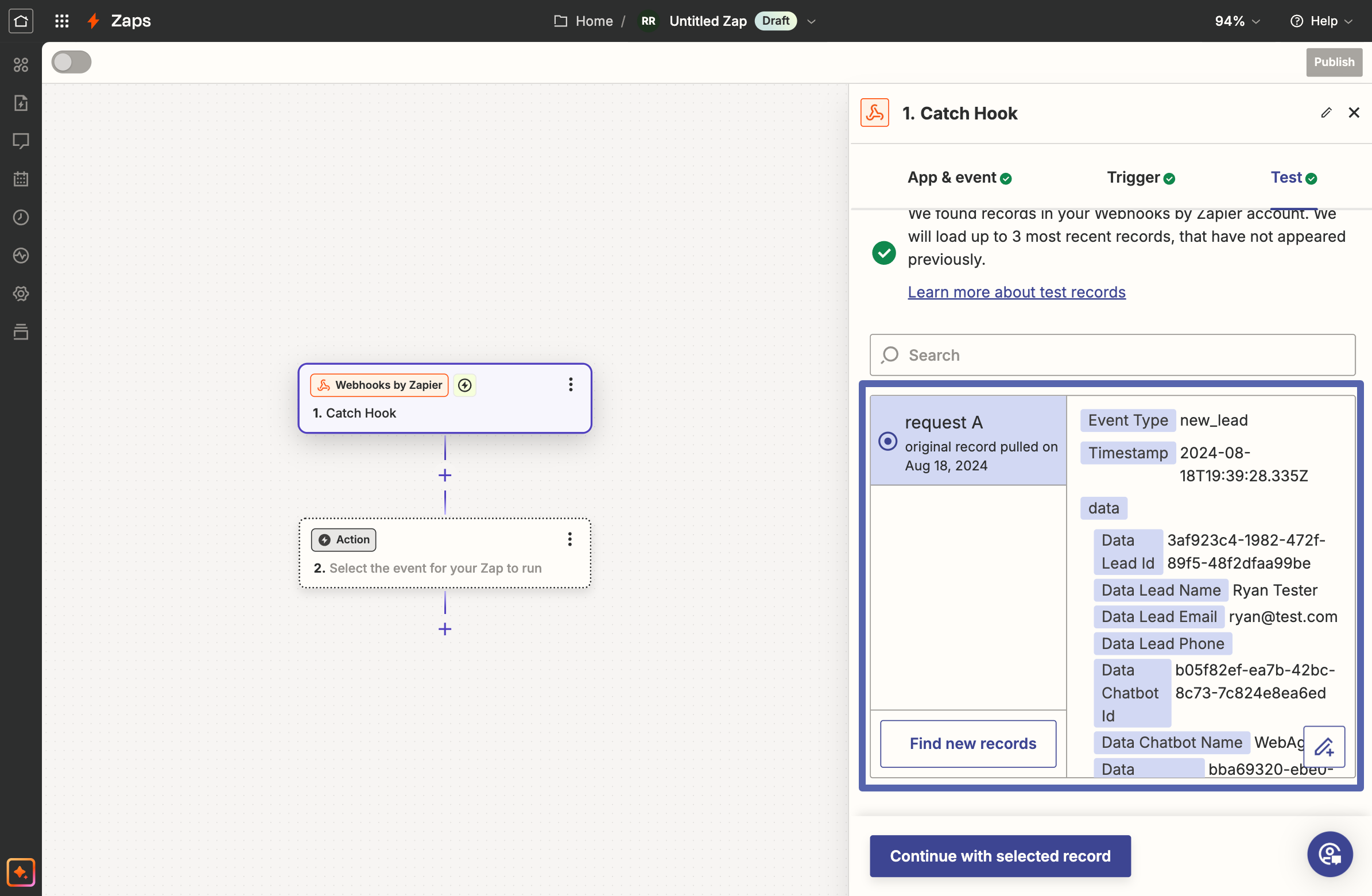The width and height of the screenshot is (1372, 896).
Task: Click the records Search input field
Action: pos(1113,355)
